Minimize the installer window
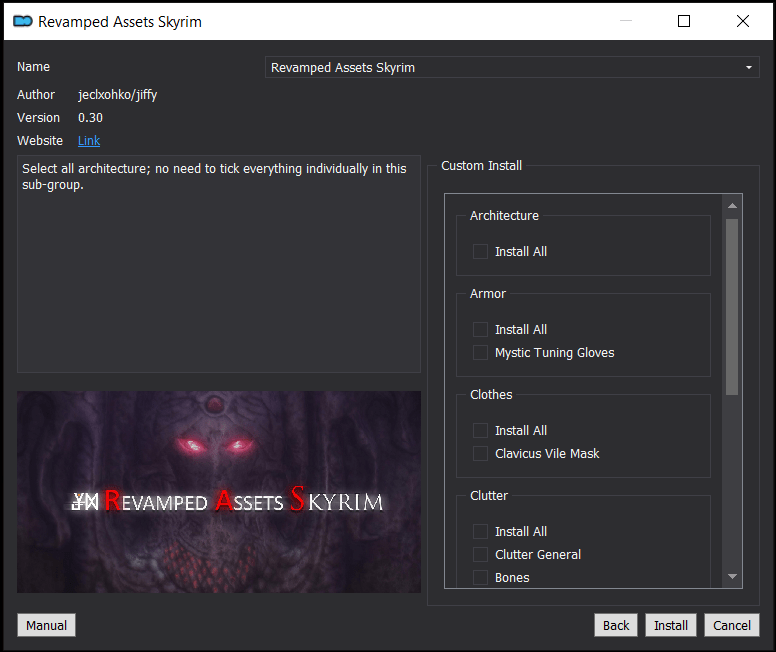 pos(626,21)
